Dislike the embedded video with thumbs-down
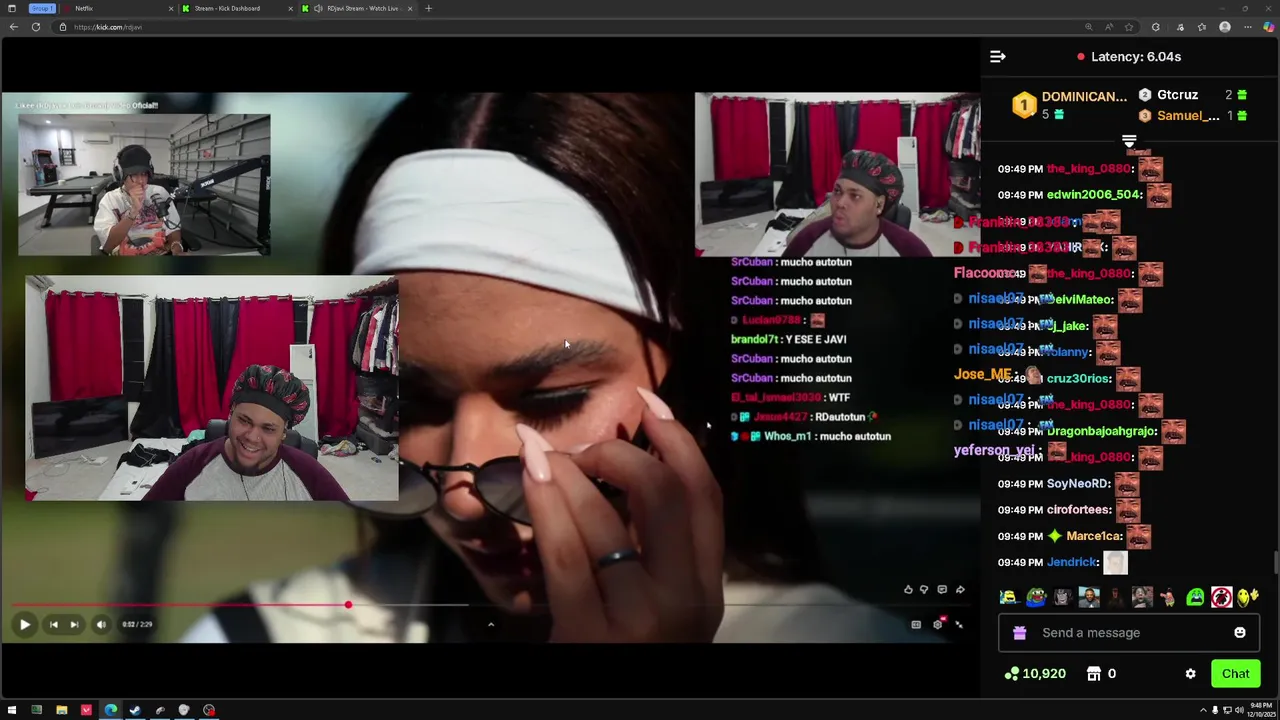Viewport: 1280px width, 720px height. pyautogui.click(x=924, y=590)
